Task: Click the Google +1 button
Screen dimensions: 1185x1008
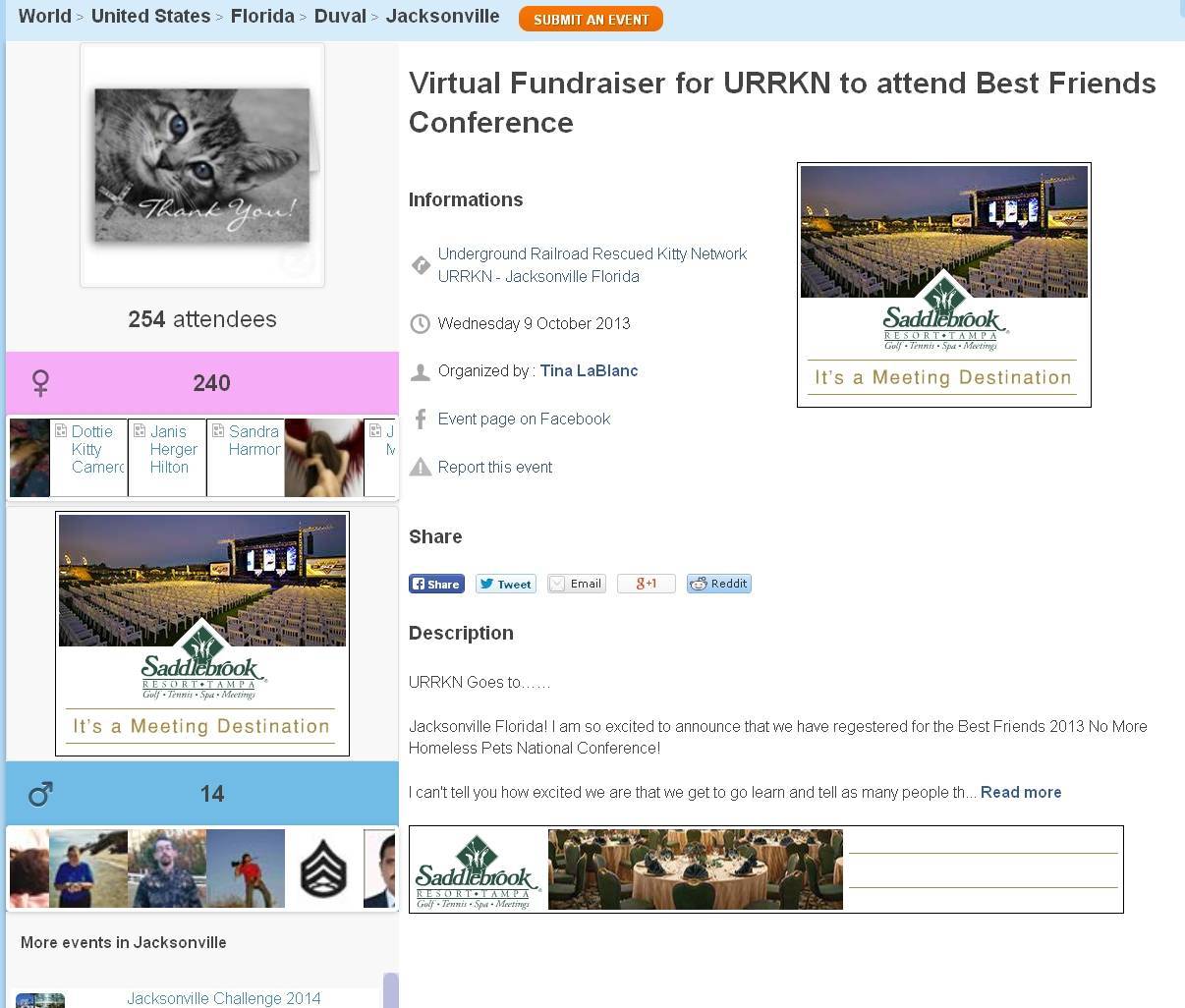Action: (x=646, y=584)
